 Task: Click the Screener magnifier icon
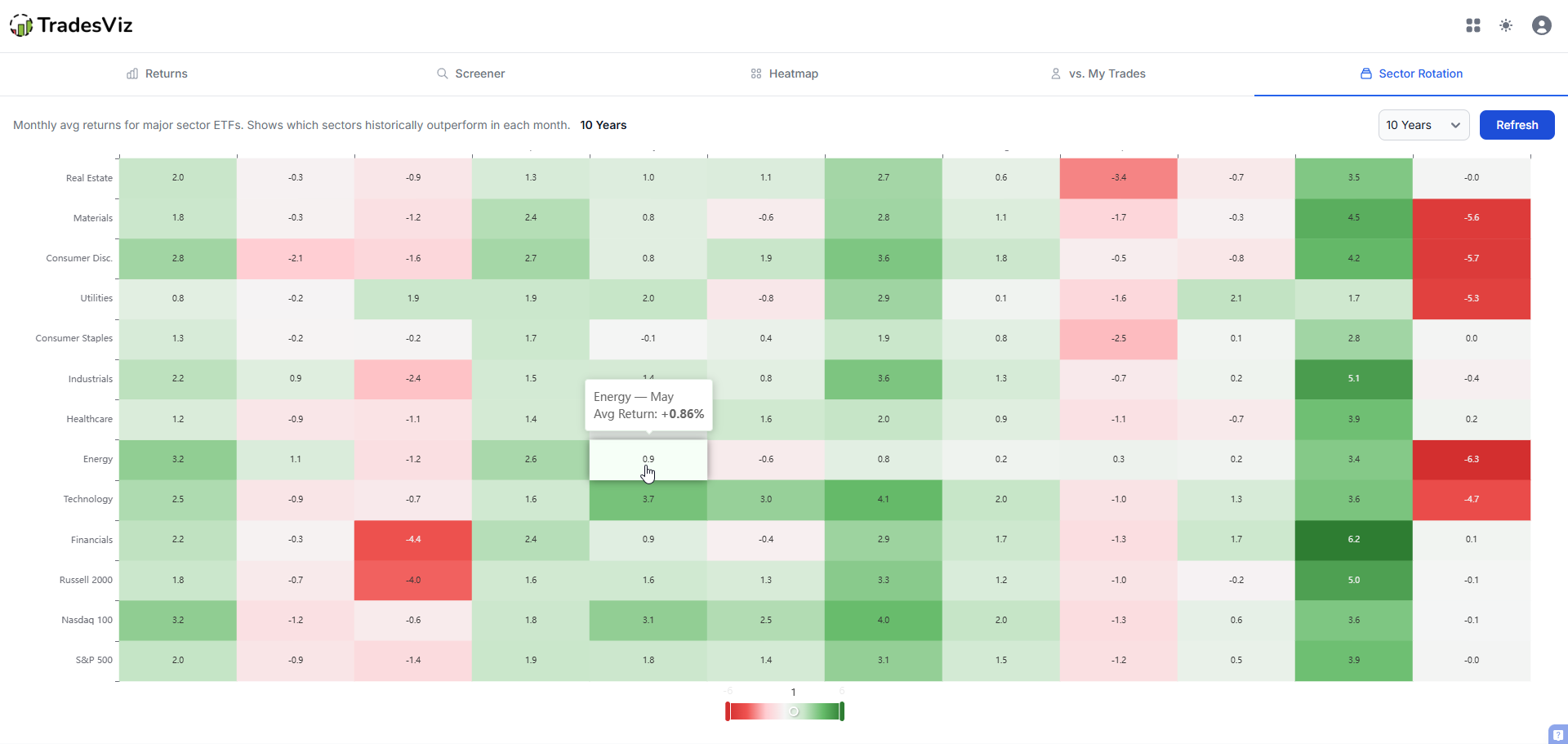click(443, 74)
